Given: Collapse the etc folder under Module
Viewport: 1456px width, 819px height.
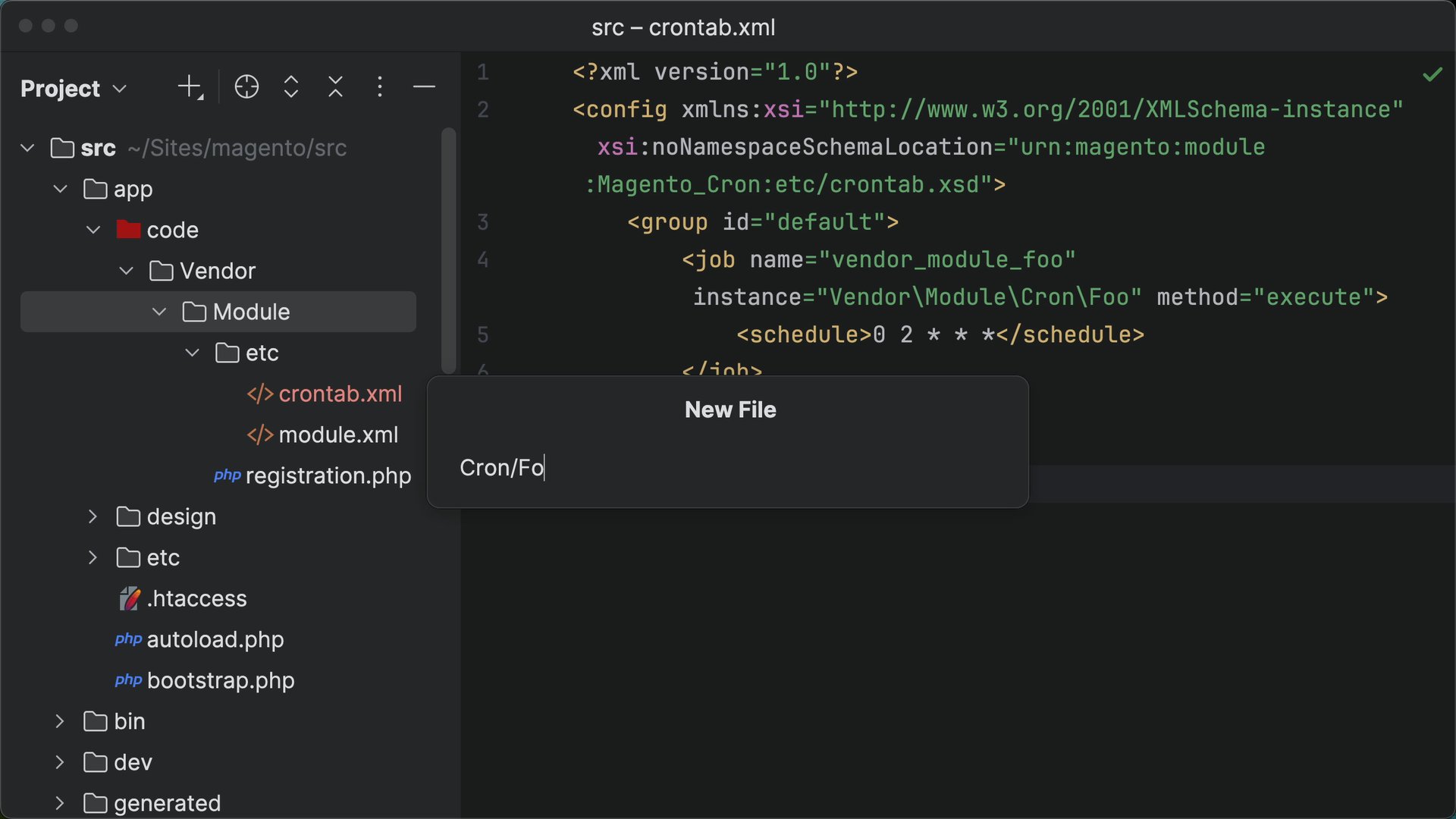Looking at the screenshot, I should click(193, 353).
